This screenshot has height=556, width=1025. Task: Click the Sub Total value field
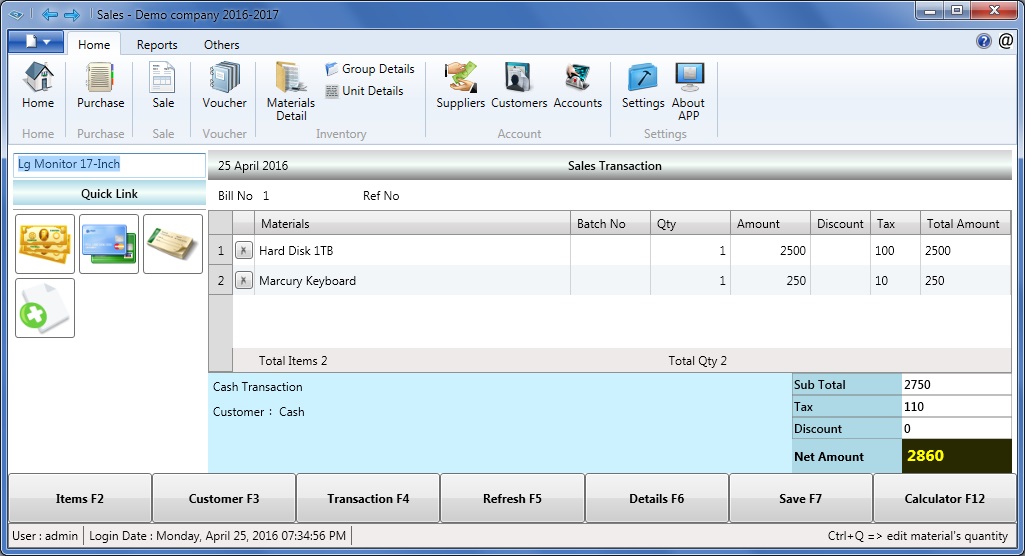(x=956, y=385)
